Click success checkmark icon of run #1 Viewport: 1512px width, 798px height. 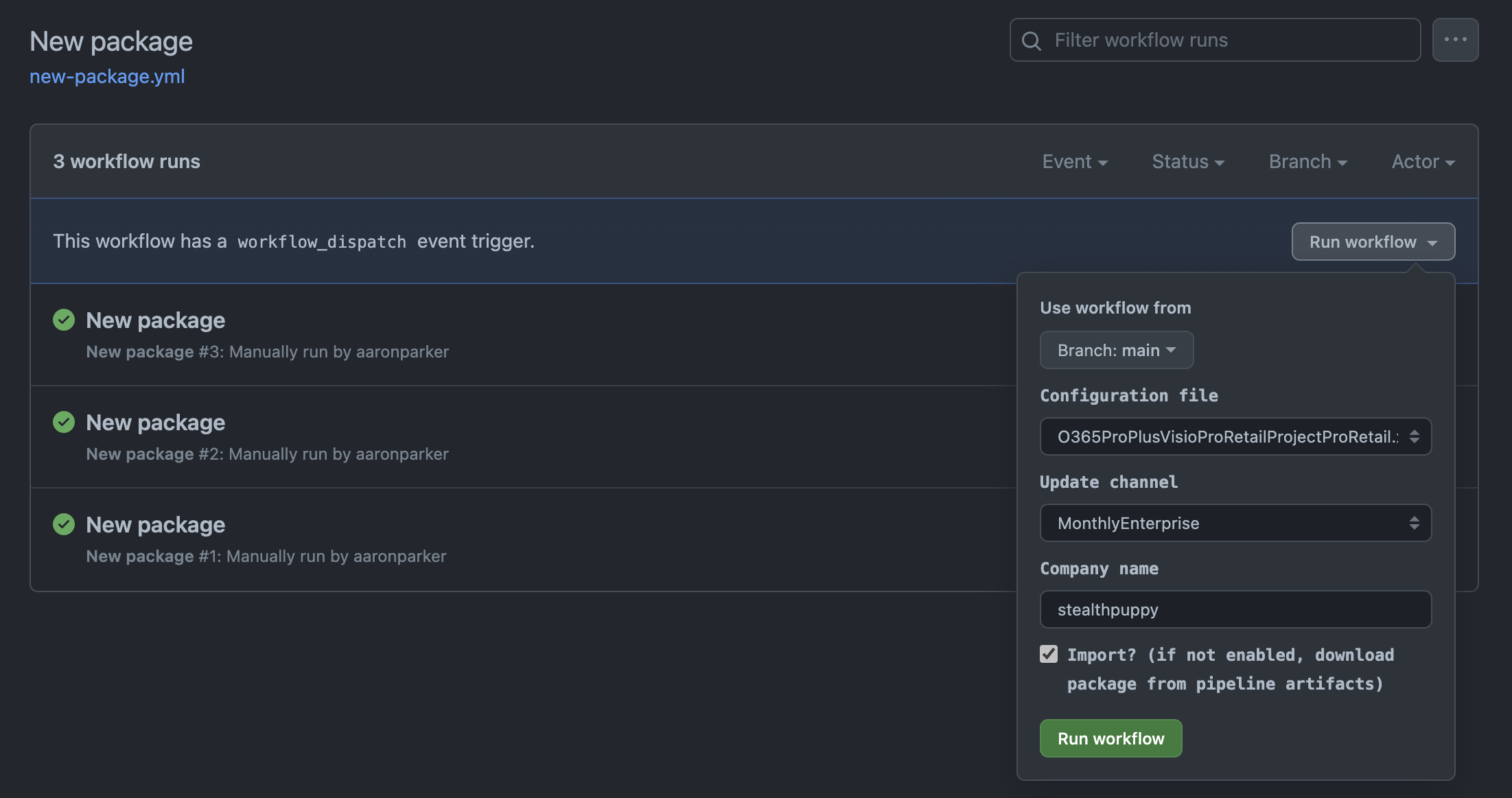coord(64,524)
